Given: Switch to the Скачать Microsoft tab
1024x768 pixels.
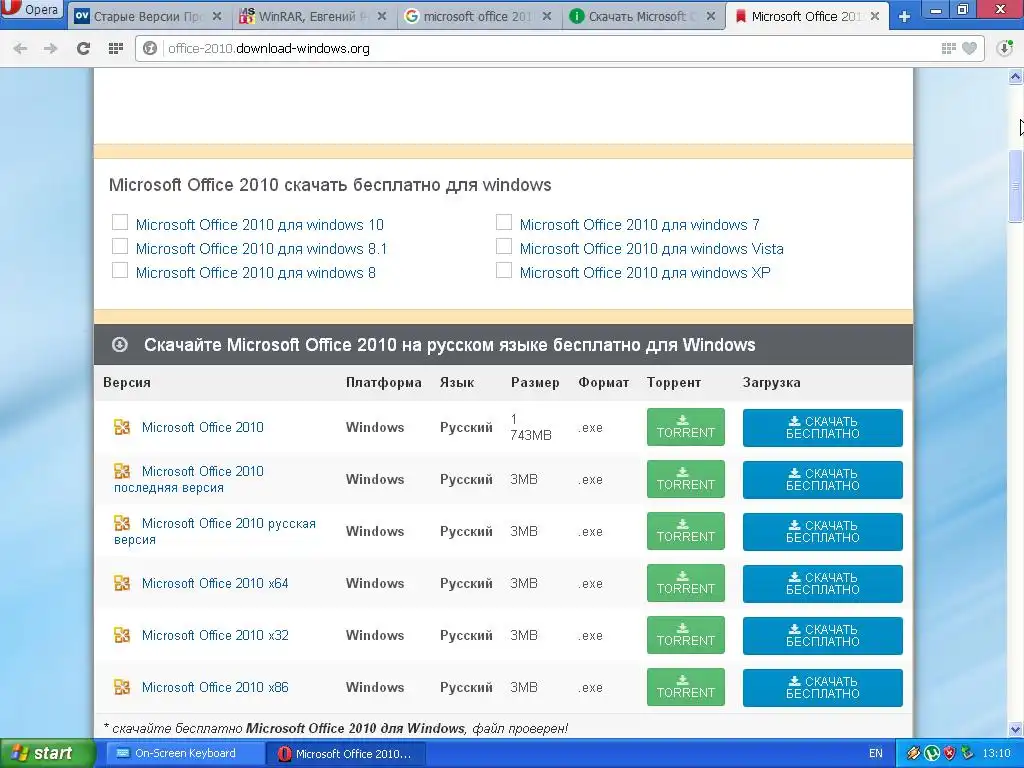Looking at the screenshot, I should 643,16.
